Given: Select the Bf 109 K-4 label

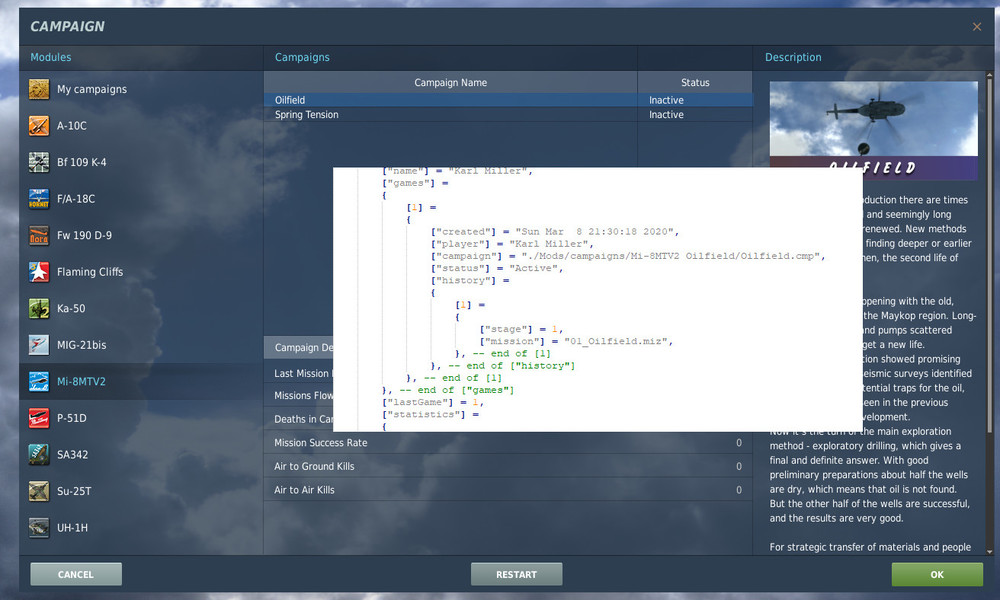Looking at the screenshot, I should [x=82, y=162].
